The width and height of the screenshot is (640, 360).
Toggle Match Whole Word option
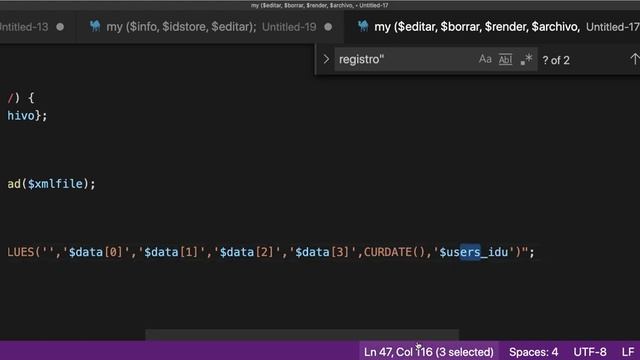point(505,60)
